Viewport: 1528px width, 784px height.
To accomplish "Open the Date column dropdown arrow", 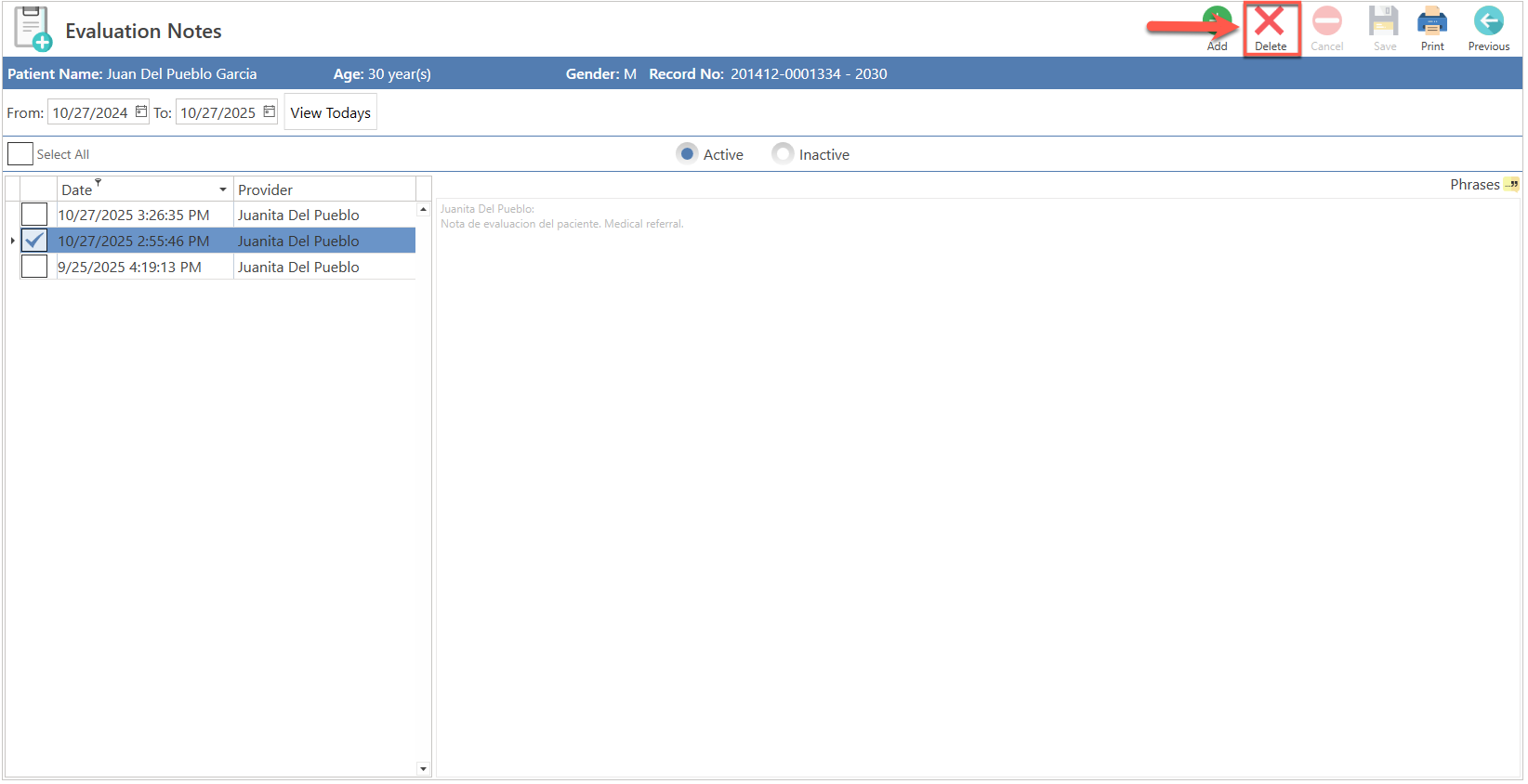I will [x=223, y=189].
